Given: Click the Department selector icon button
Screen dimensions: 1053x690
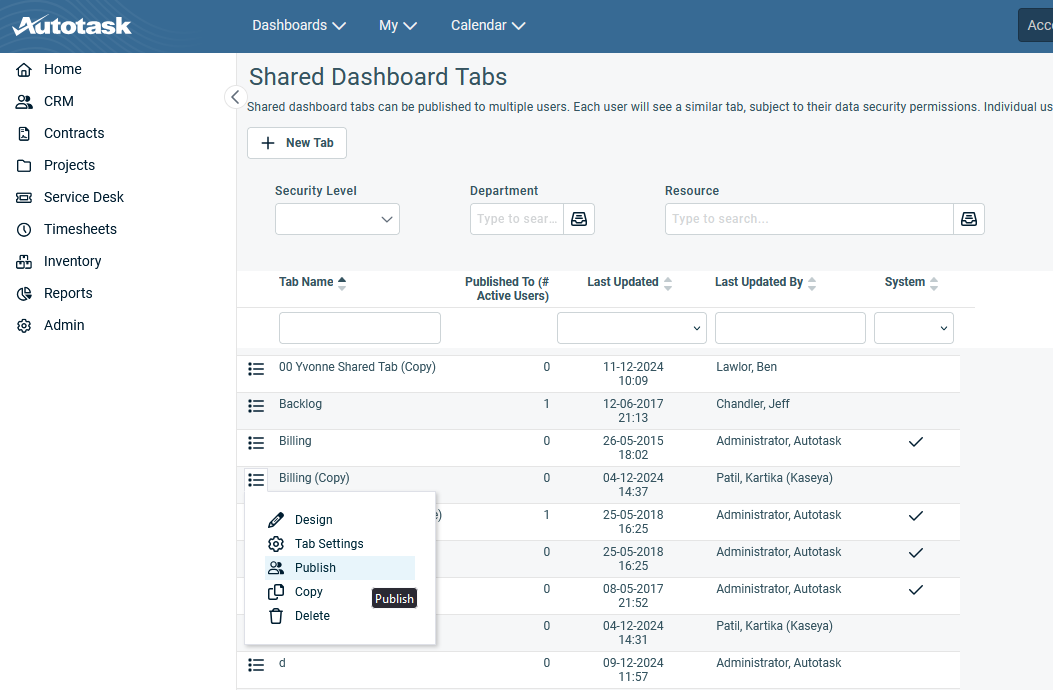Looking at the screenshot, I should [x=578, y=219].
